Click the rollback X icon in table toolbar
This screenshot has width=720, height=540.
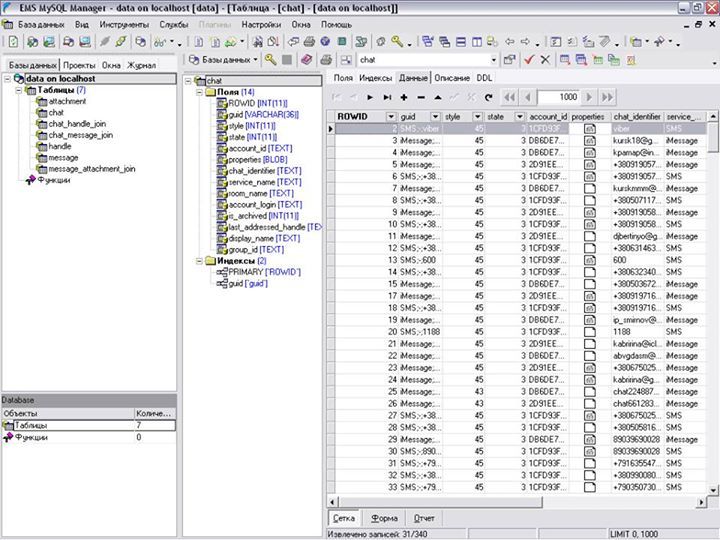click(545, 60)
